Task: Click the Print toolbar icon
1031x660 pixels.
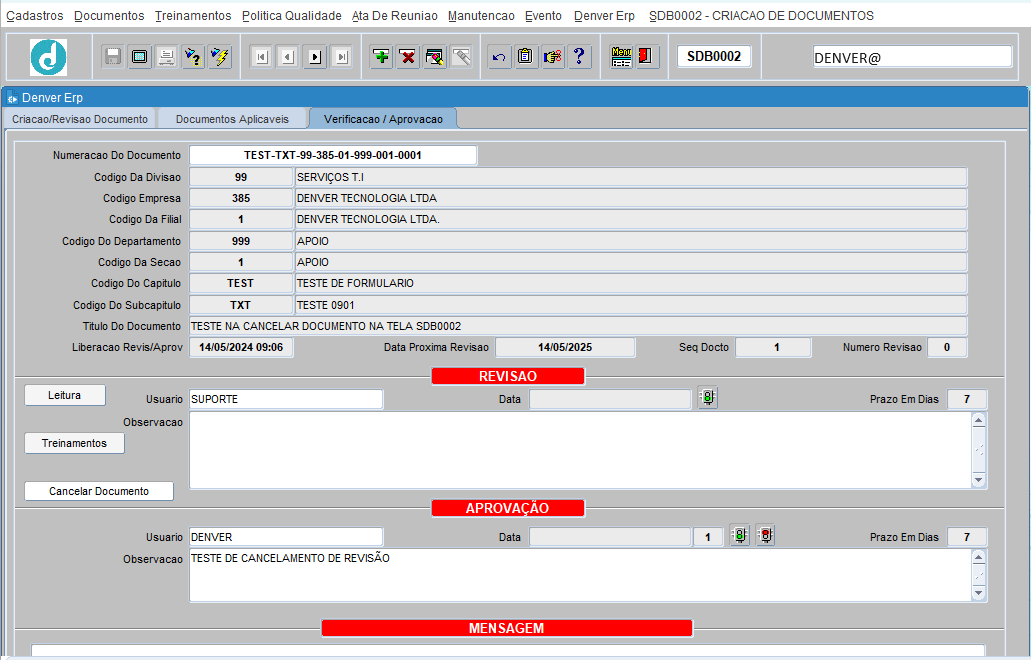Action: [x=166, y=57]
